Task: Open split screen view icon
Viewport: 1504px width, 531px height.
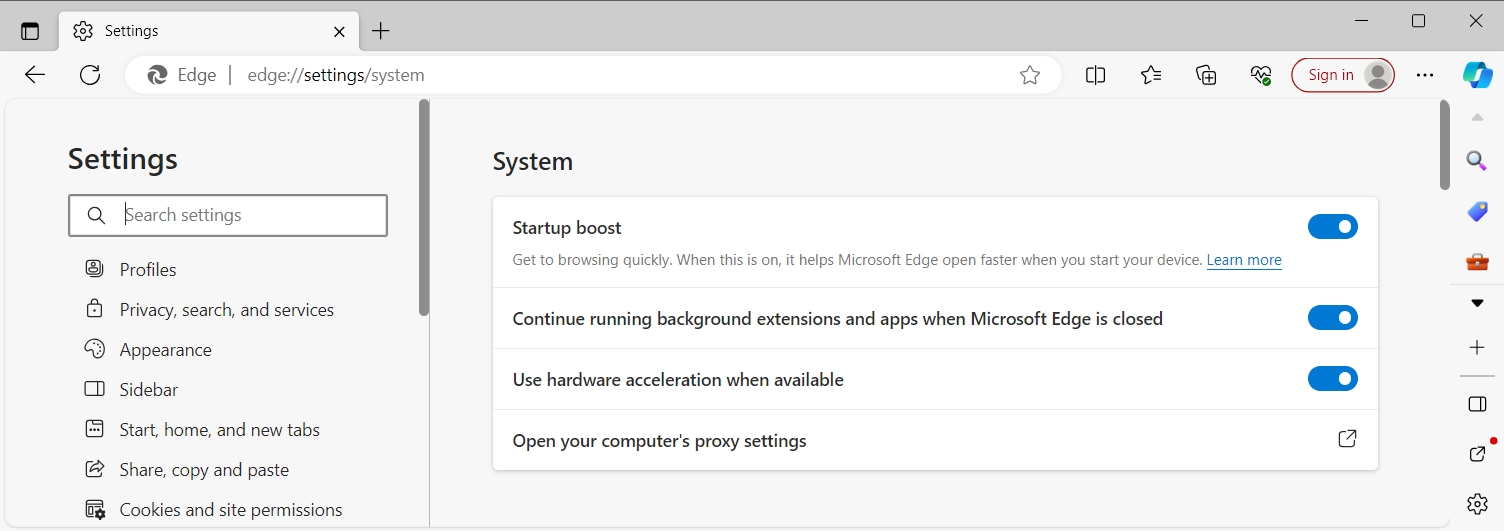Action: [x=1096, y=75]
